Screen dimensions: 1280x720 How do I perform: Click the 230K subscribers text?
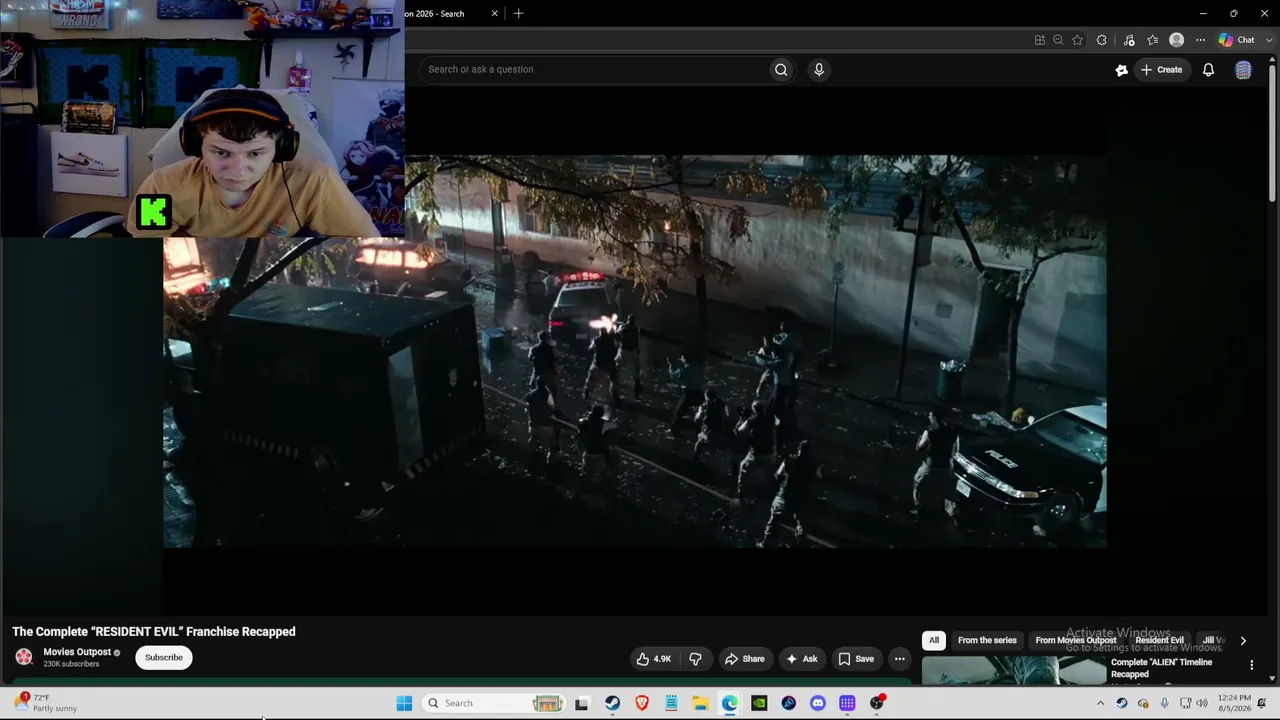point(71,664)
